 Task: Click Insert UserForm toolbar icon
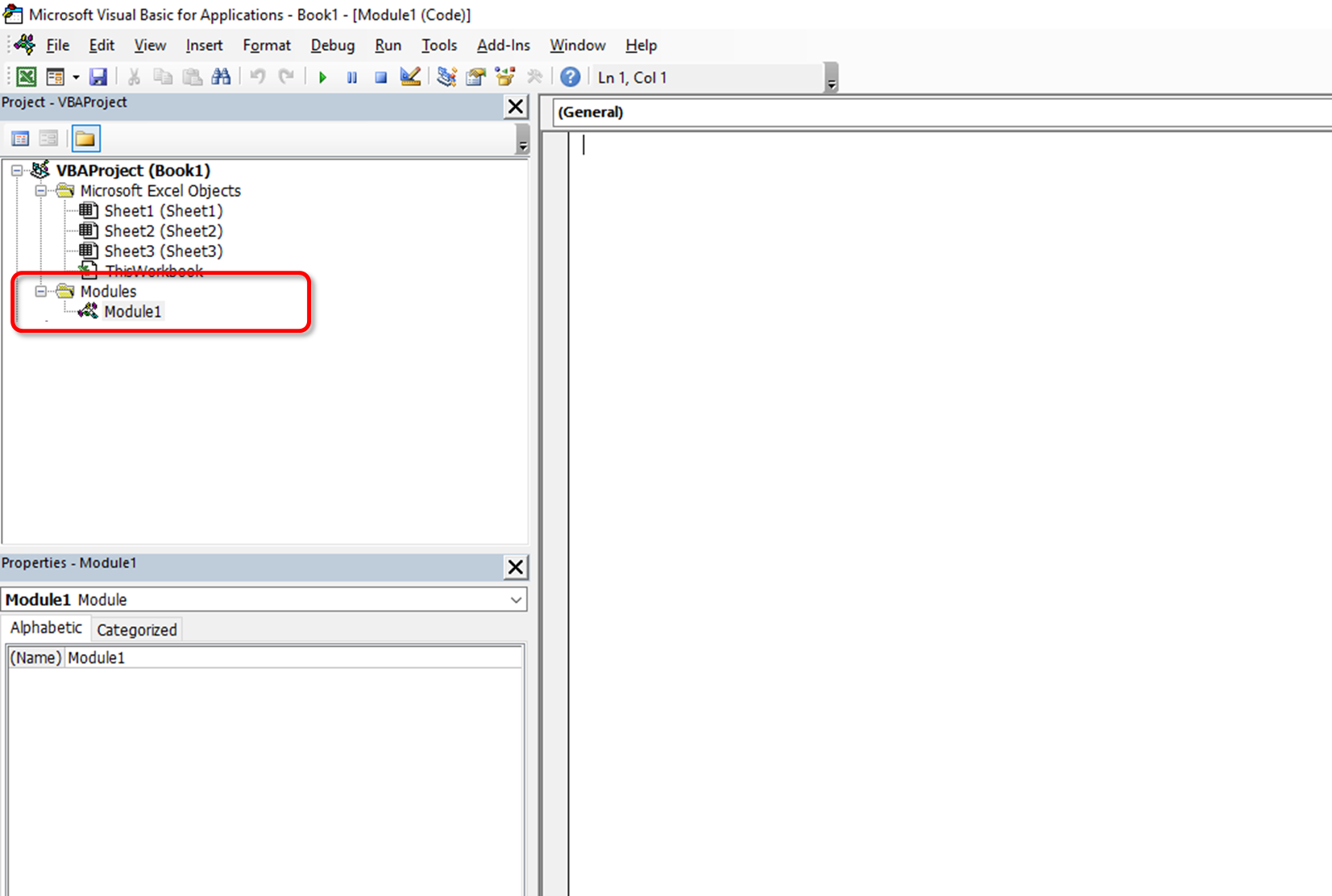tap(55, 77)
